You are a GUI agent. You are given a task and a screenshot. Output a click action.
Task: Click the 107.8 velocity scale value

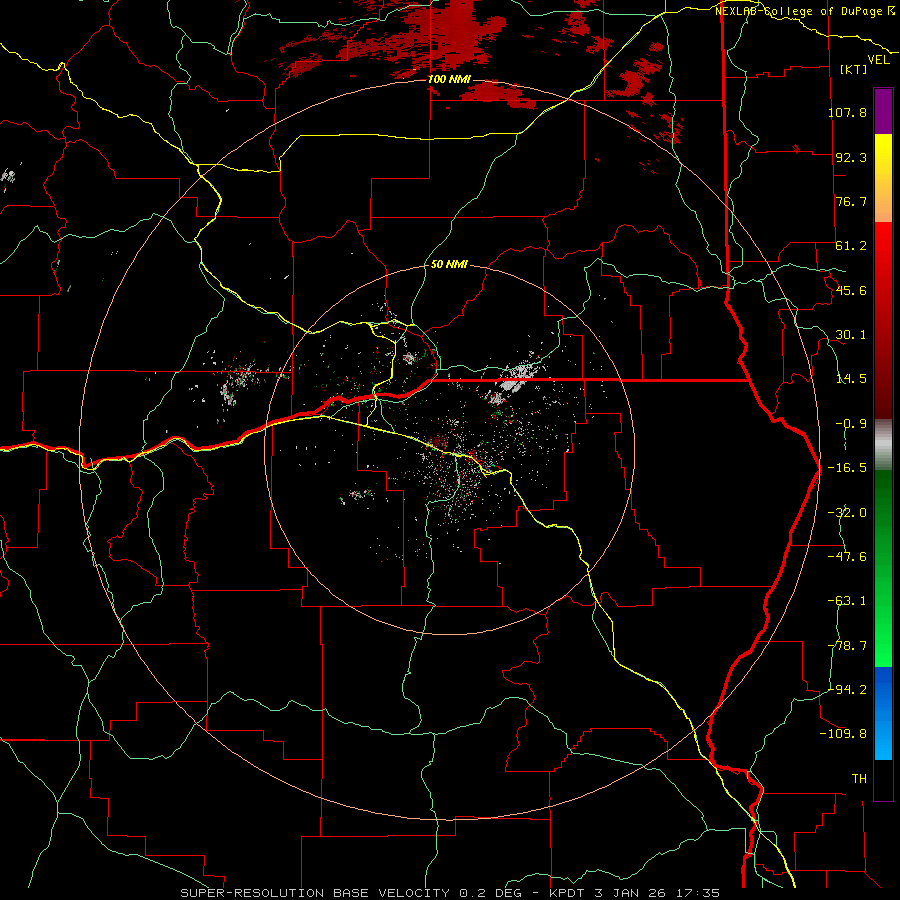[x=847, y=112]
